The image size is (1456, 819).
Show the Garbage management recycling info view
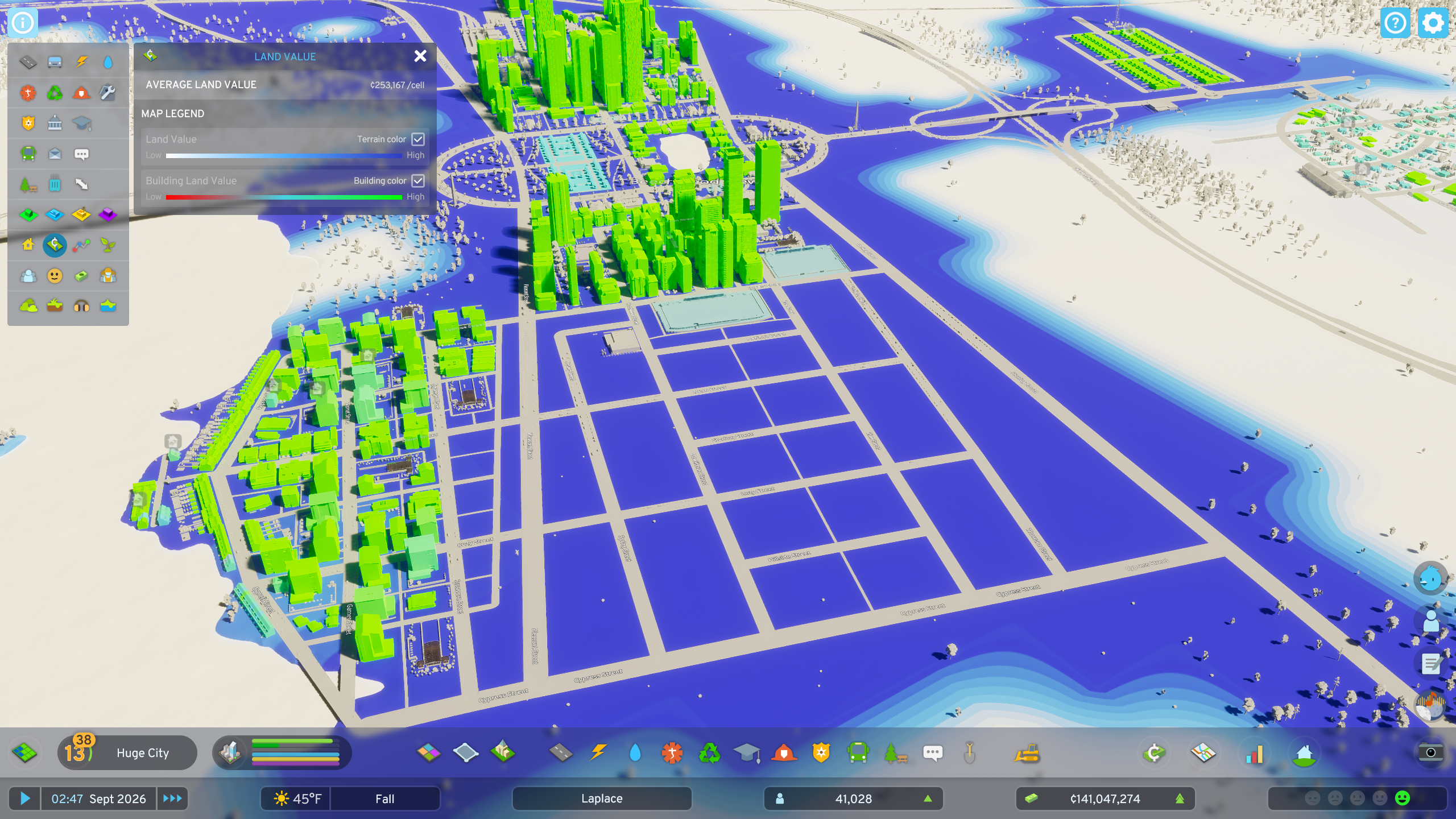(55, 92)
